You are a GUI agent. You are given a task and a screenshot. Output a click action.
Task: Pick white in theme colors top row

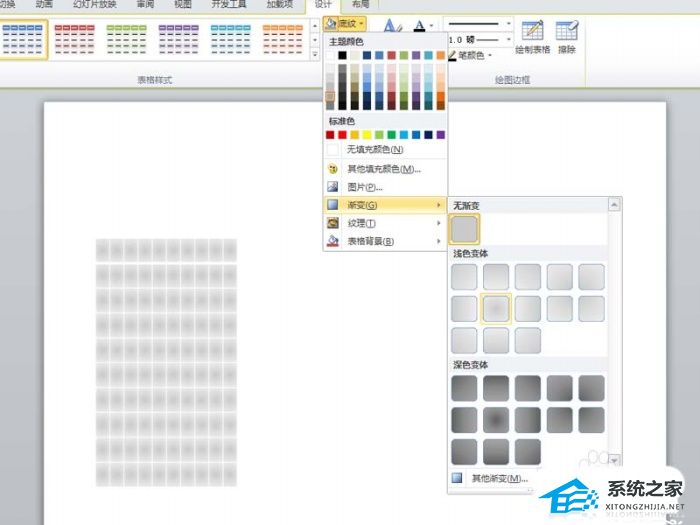pos(330,55)
